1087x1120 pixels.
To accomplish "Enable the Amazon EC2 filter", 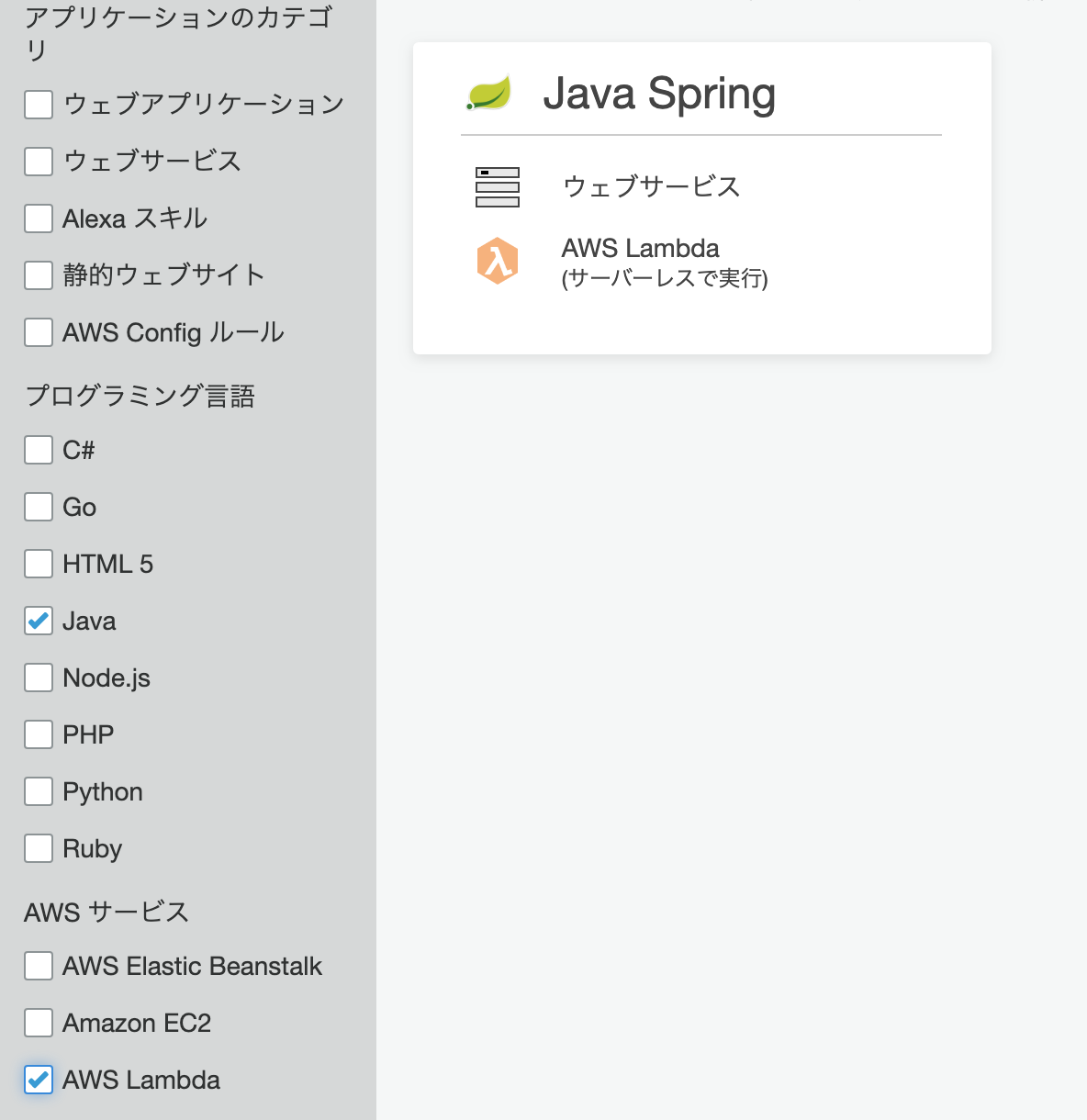I will pyautogui.click(x=38, y=1023).
